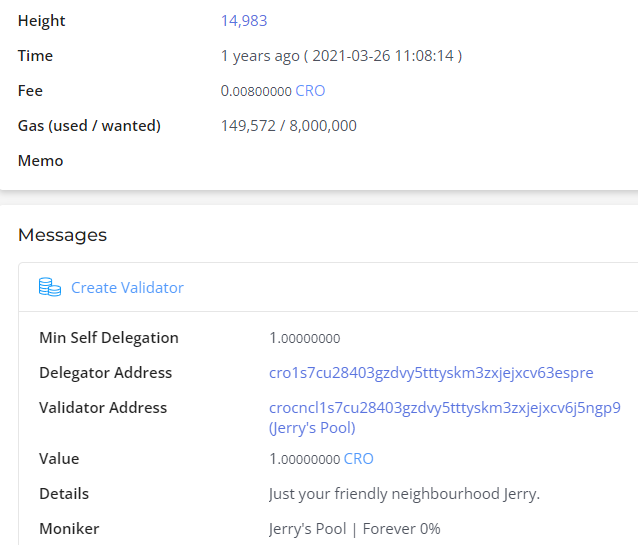The height and width of the screenshot is (545, 638).
Task: Select the Value amount 1.00000000
Action: 305,459
